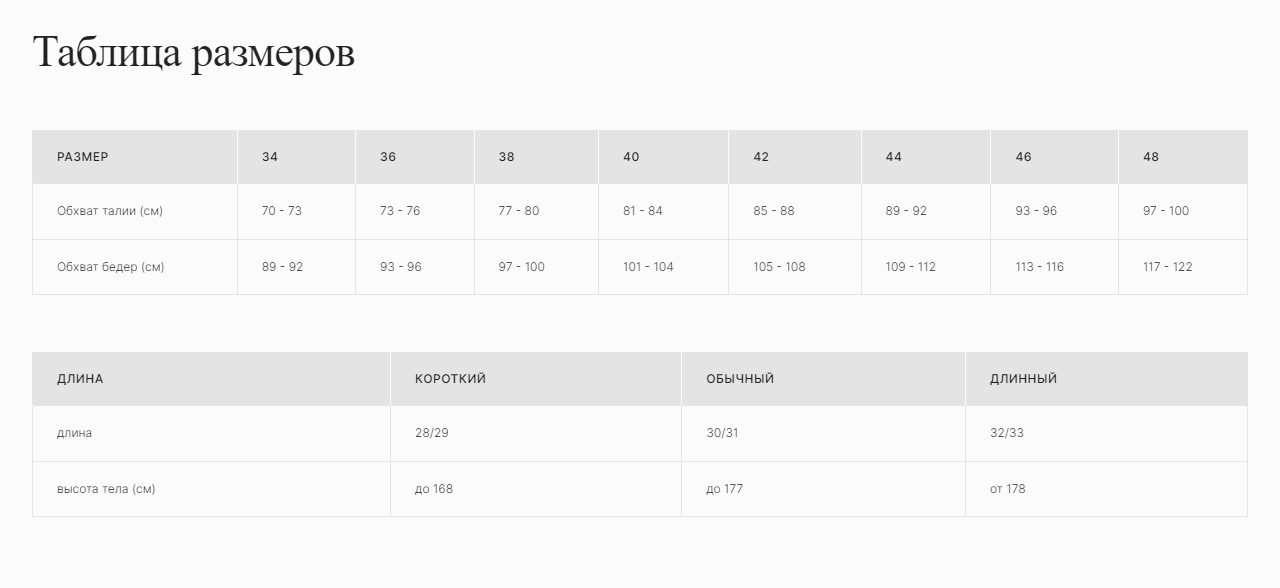
Task: Click length value 30/31
Action: pos(722,433)
